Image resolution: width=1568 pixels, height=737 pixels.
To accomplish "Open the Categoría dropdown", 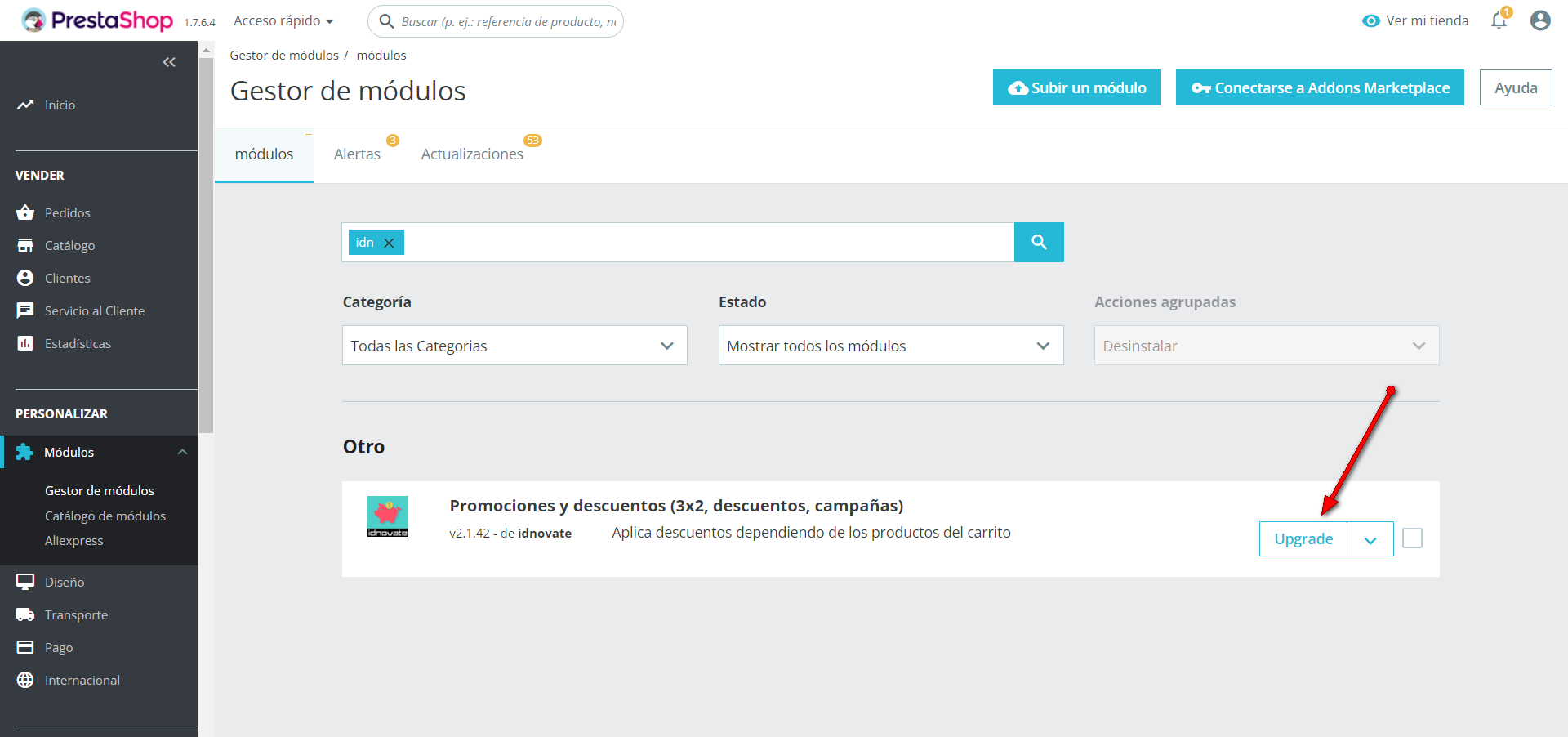I will tap(514, 346).
